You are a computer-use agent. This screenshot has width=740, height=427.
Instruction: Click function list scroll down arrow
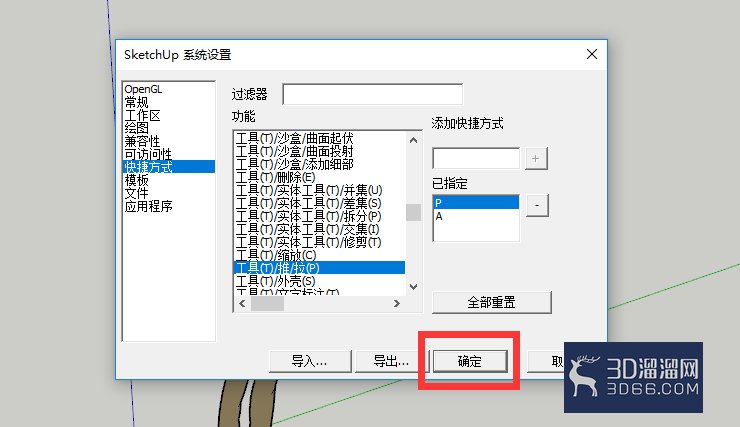click(413, 286)
